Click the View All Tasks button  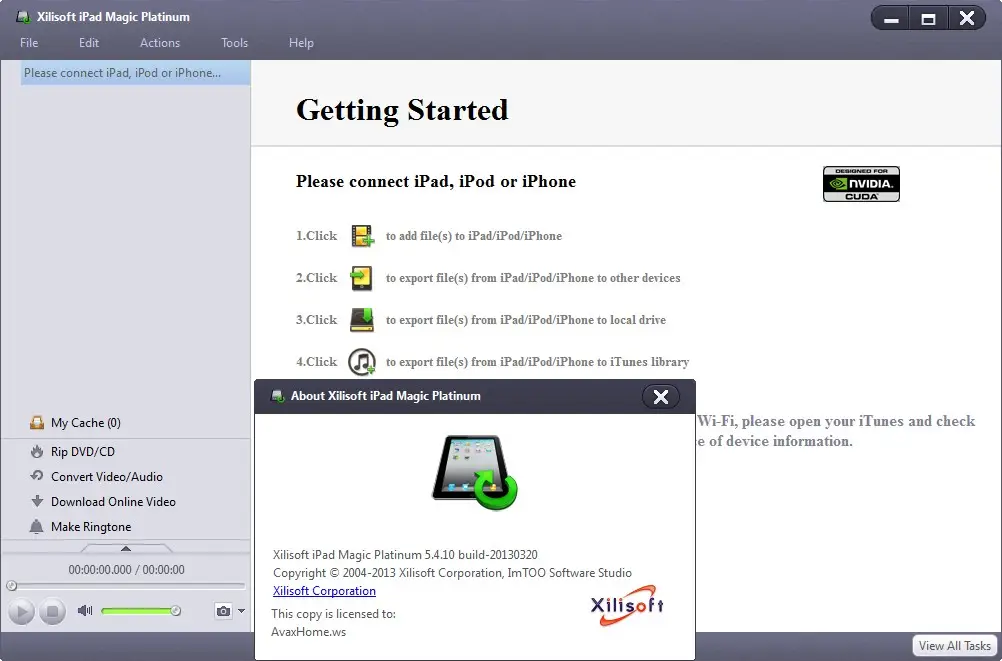(x=955, y=646)
